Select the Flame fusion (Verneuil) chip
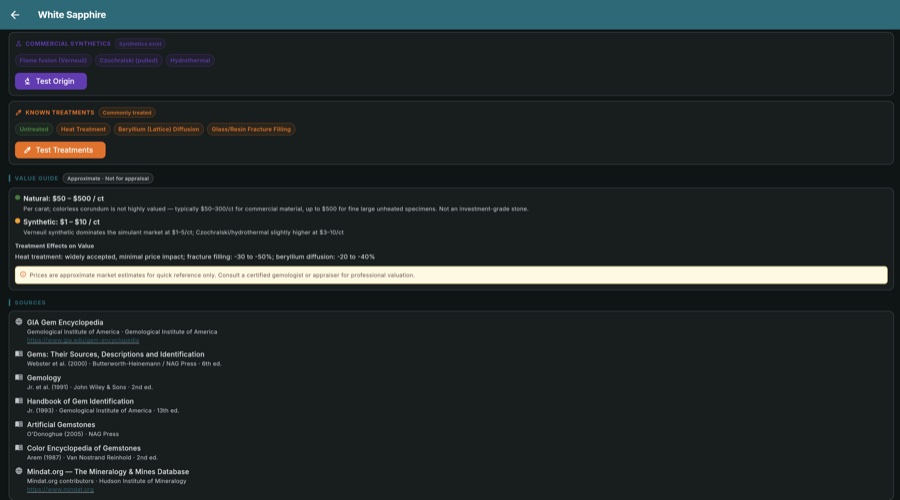The image size is (900, 500). tap(52, 61)
